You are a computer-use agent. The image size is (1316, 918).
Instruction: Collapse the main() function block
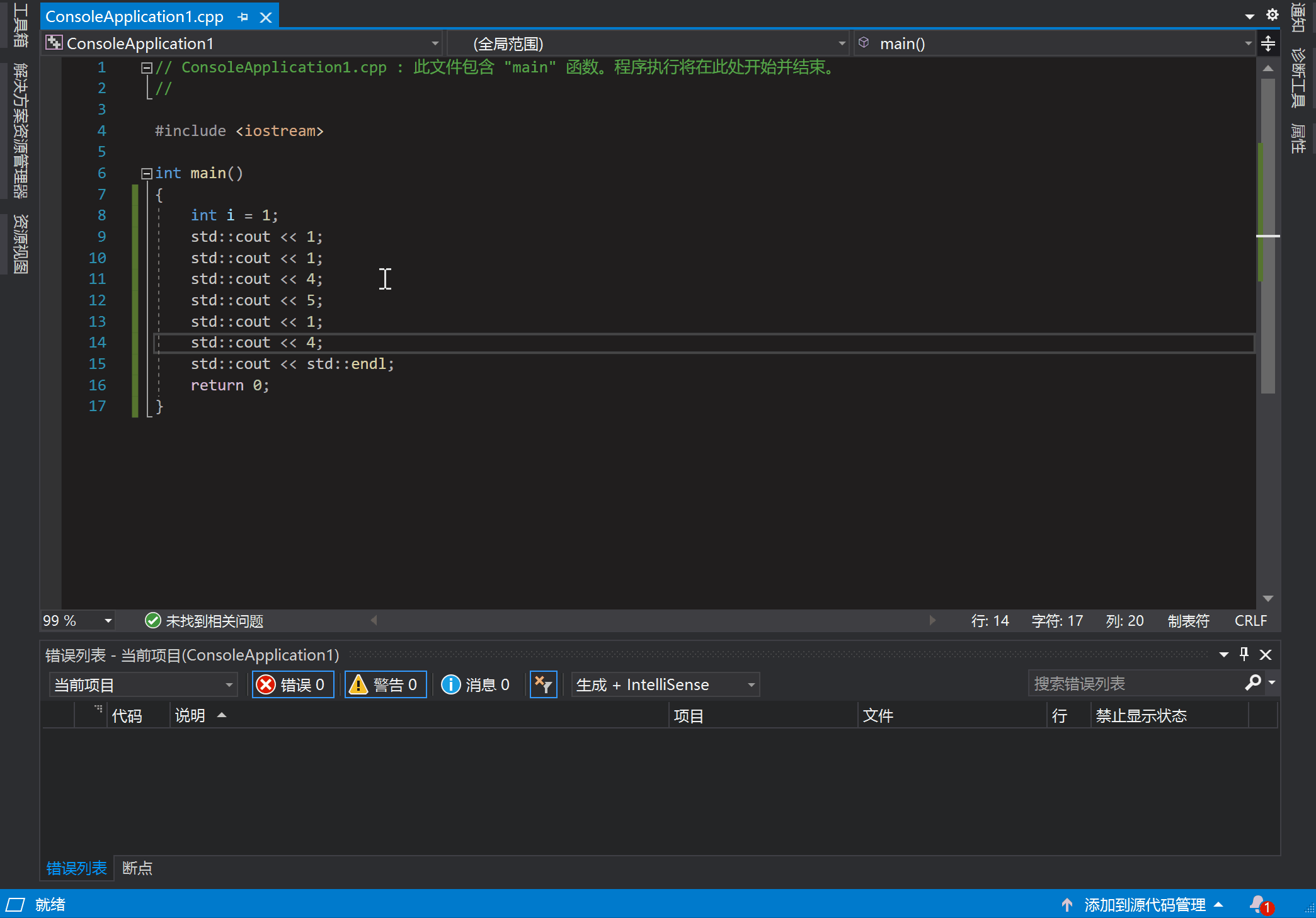coord(146,173)
